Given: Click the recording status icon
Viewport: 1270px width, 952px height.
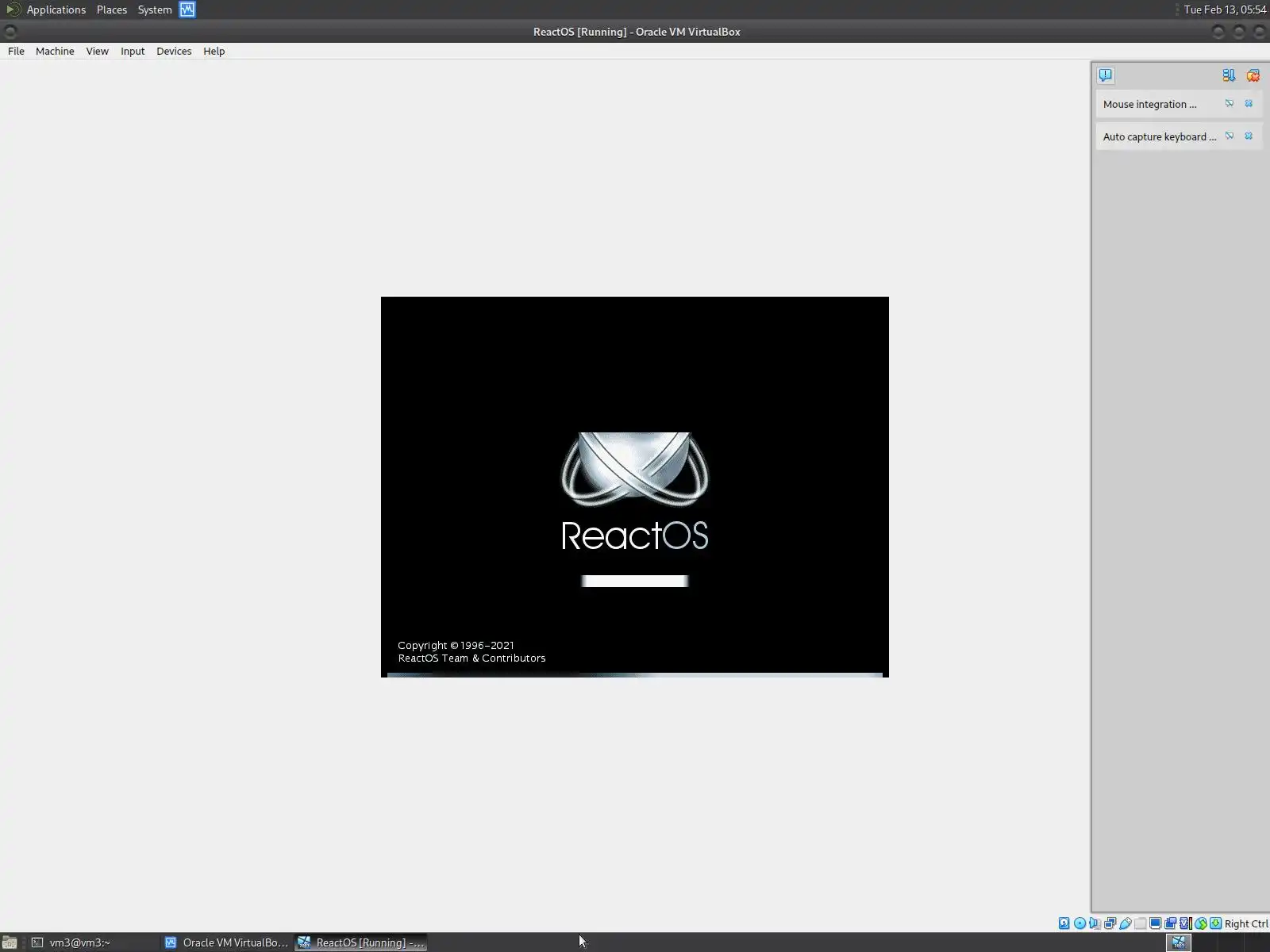Looking at the screenshot, I should tap(1170, 923).
